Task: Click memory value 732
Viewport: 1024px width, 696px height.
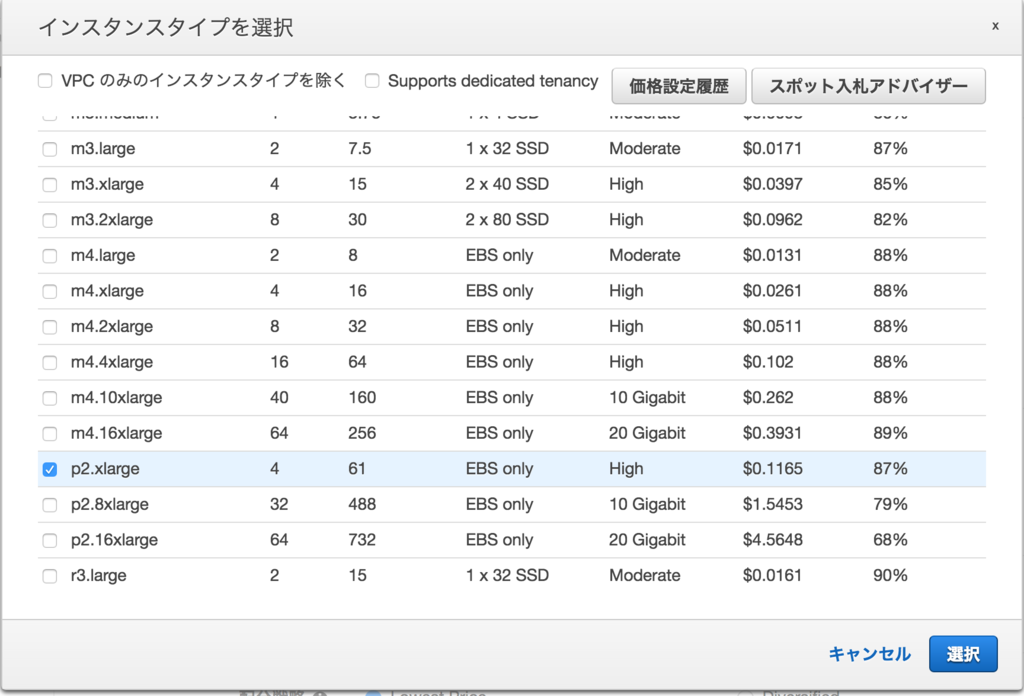Action: coord(362,540)
